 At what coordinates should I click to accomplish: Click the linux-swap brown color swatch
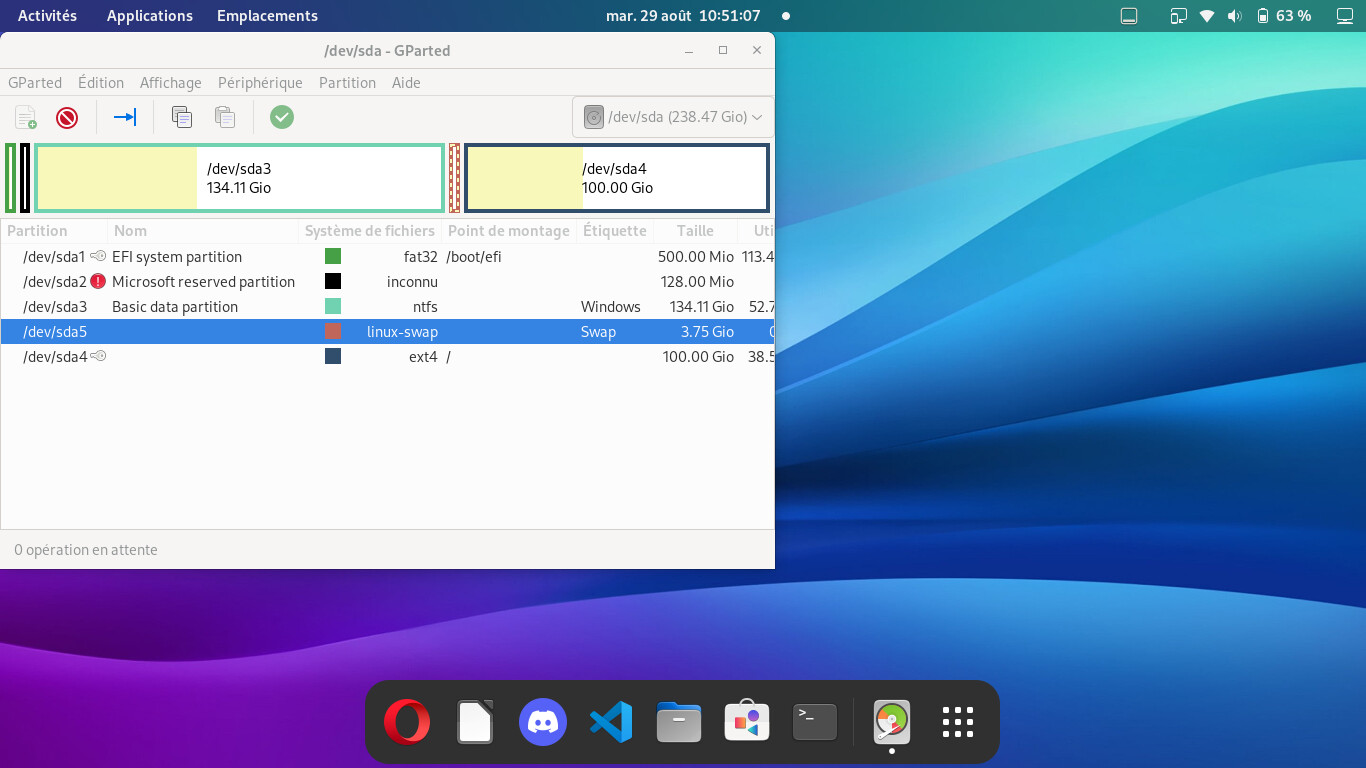click(333, 332)
